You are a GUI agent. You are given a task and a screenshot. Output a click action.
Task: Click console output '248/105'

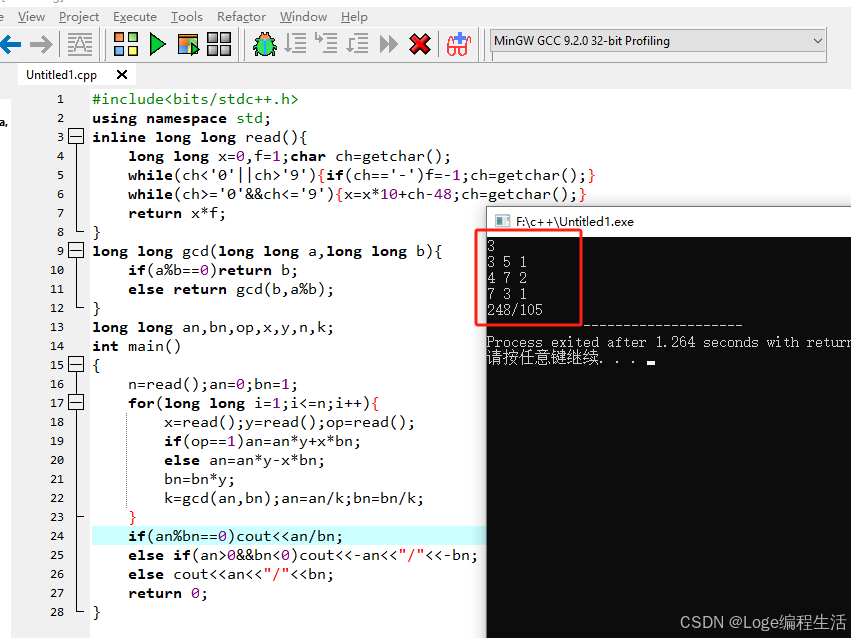515,310
